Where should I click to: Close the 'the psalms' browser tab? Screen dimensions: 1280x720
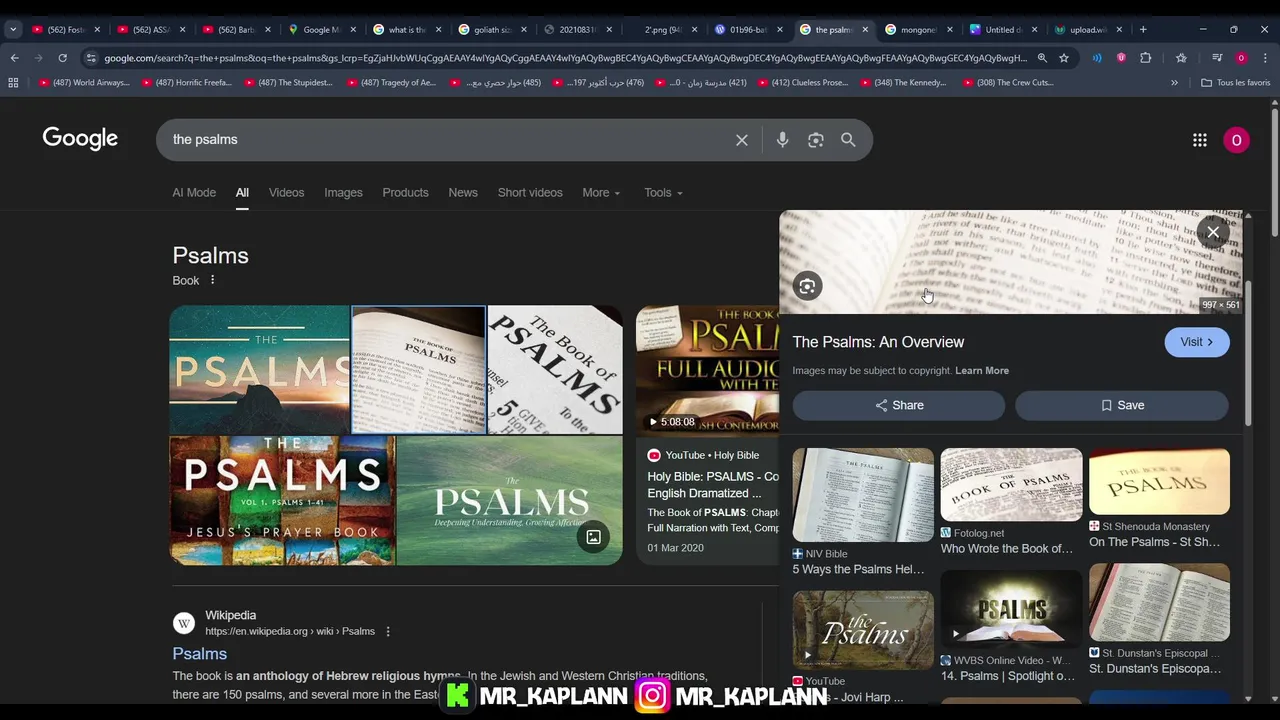tap(865, 29)
